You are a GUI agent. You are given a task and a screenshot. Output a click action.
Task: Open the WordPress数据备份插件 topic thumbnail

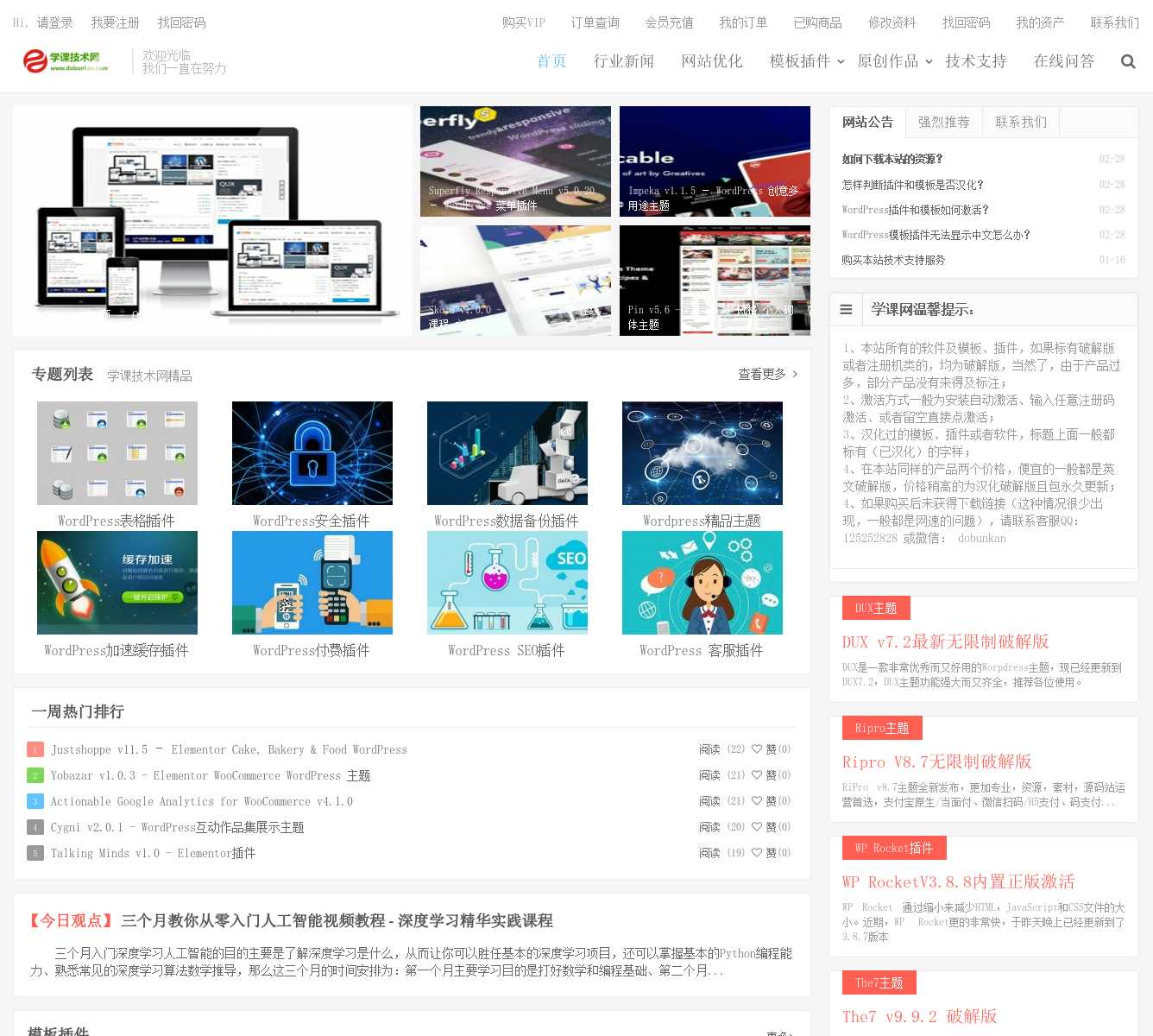pos(507,453)
